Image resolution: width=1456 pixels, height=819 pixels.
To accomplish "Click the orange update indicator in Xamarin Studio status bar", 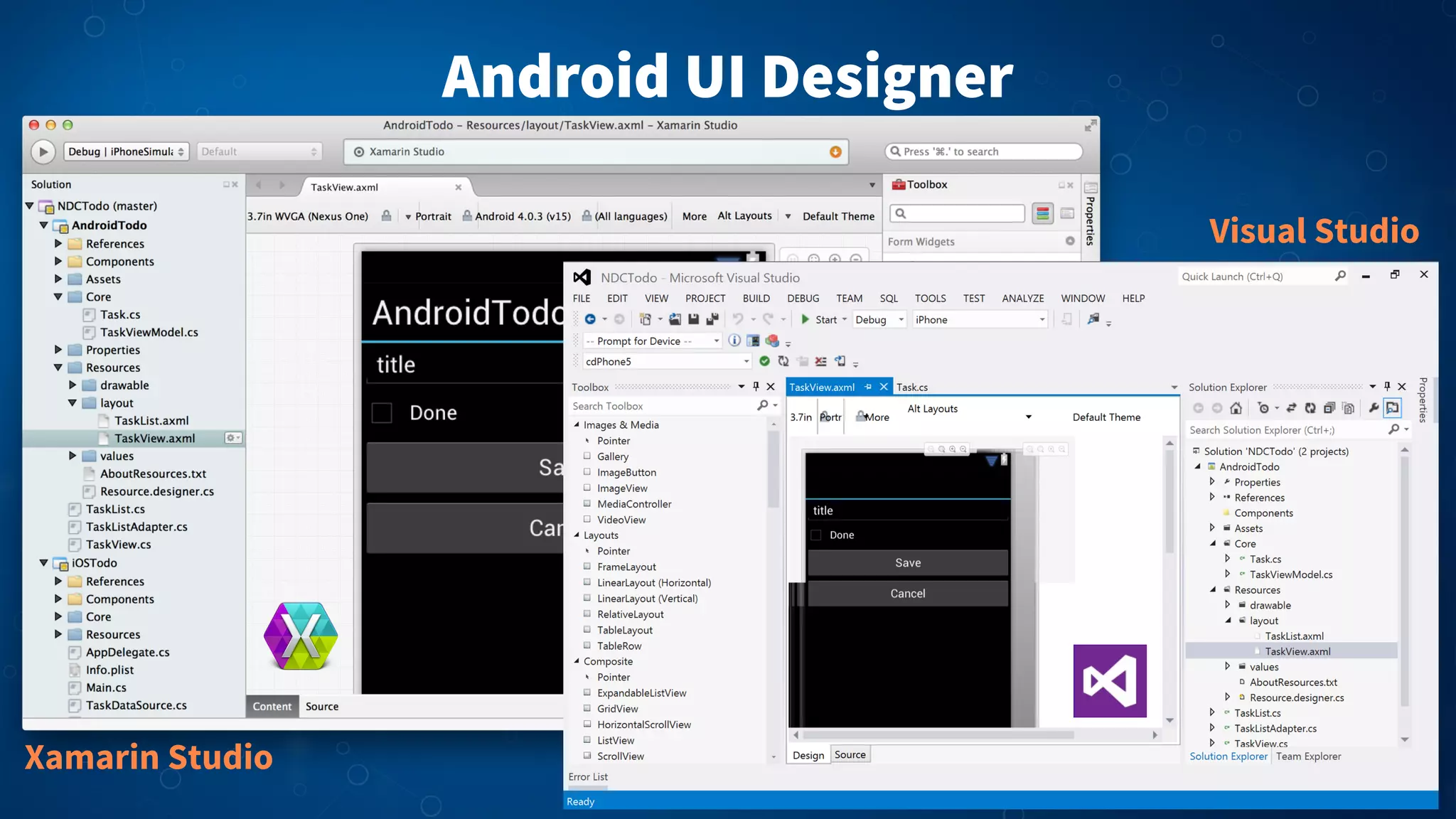I will [835, 151].
